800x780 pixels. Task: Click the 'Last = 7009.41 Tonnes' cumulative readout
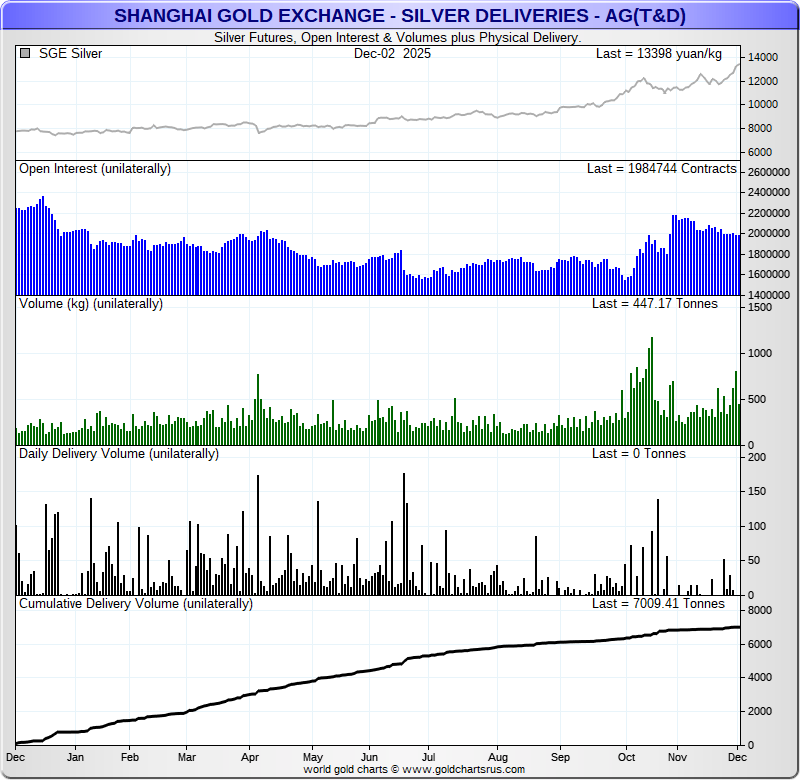coord(658,604)
